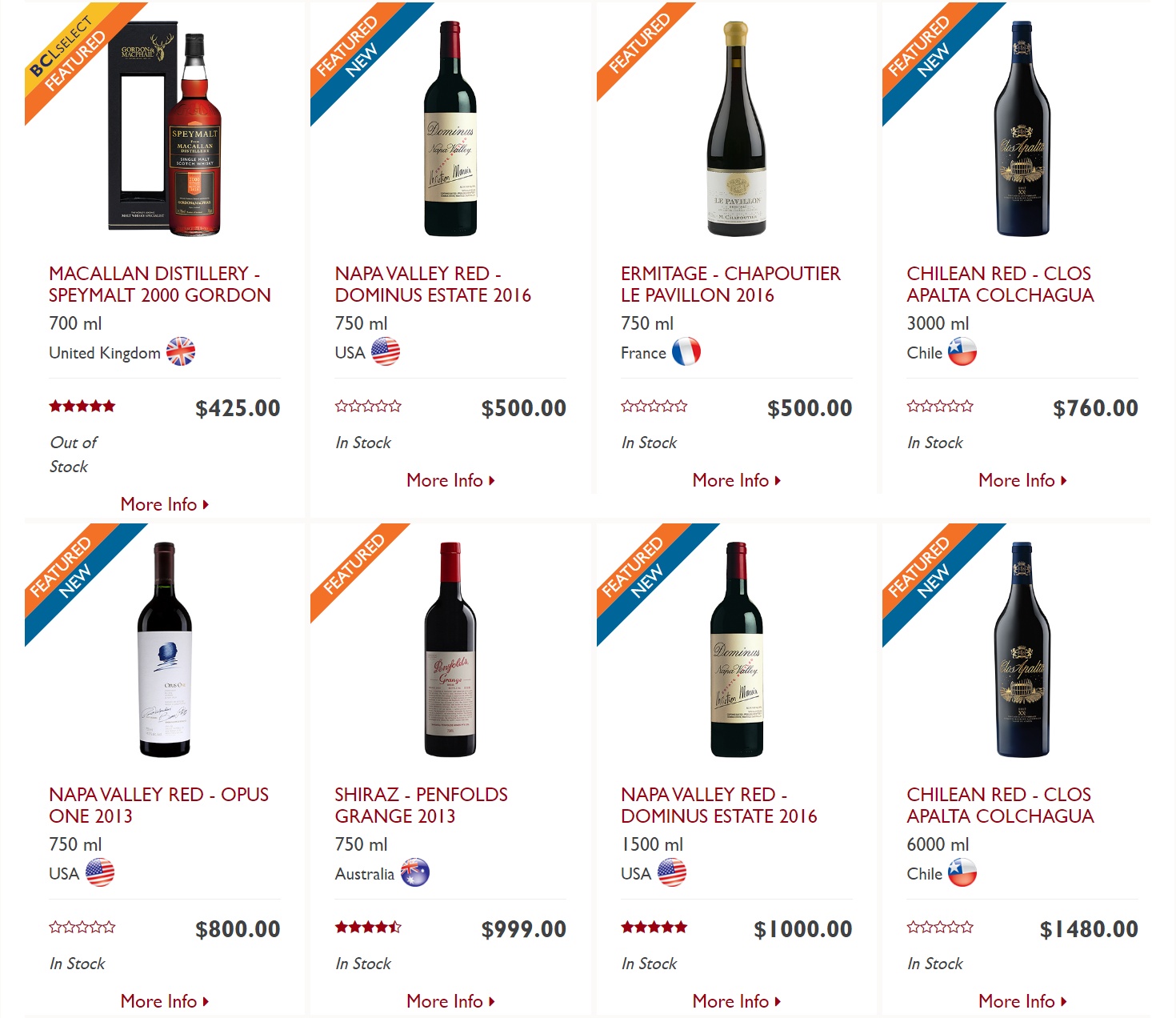
Task: Open the Napa Valley Red Opus One 2013 title
Action: pyautogui.click(x=158, y=805)
